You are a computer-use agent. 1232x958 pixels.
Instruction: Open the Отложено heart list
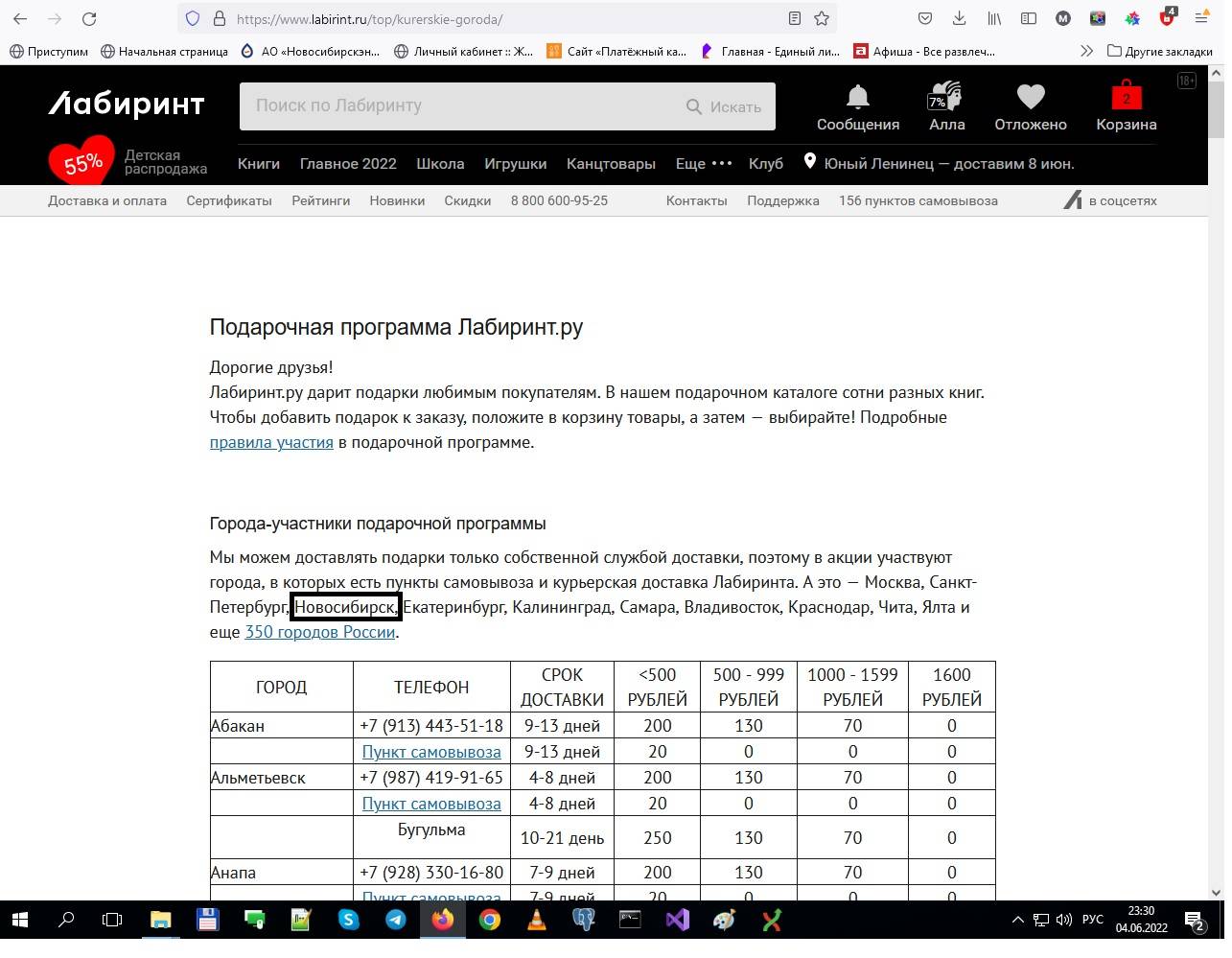1031,107
